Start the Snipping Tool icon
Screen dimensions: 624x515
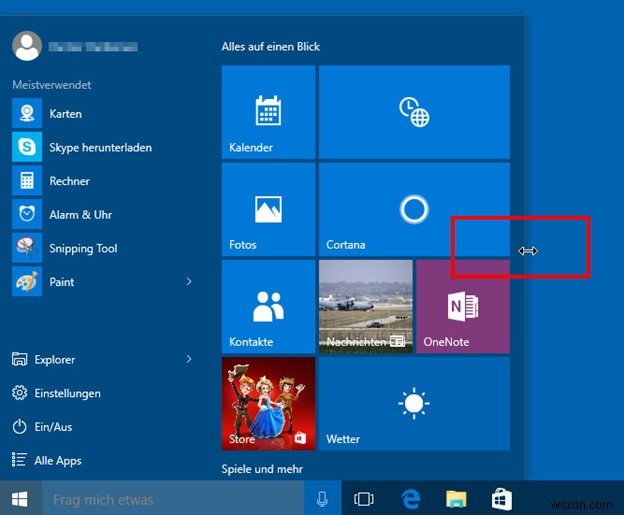click(x=27, y=248)
